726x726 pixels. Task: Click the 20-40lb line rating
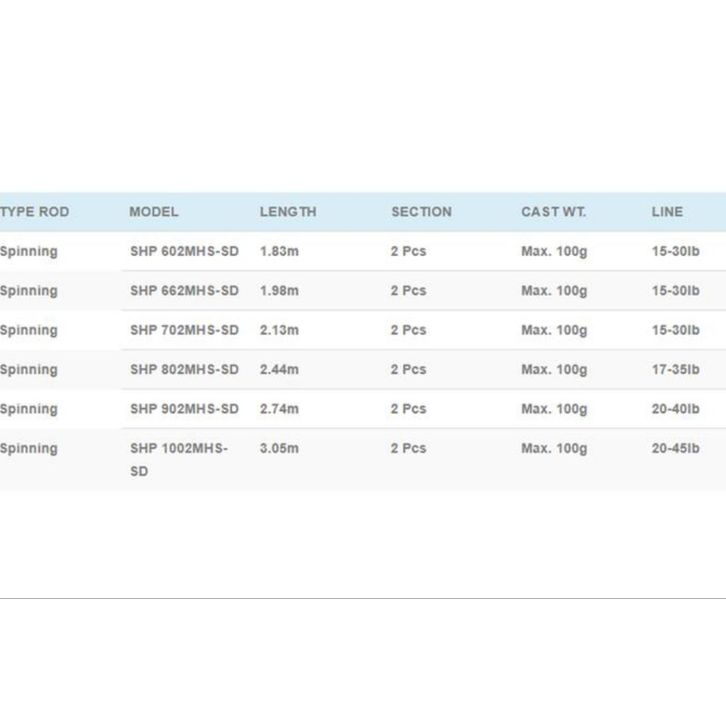pos(675,409)
